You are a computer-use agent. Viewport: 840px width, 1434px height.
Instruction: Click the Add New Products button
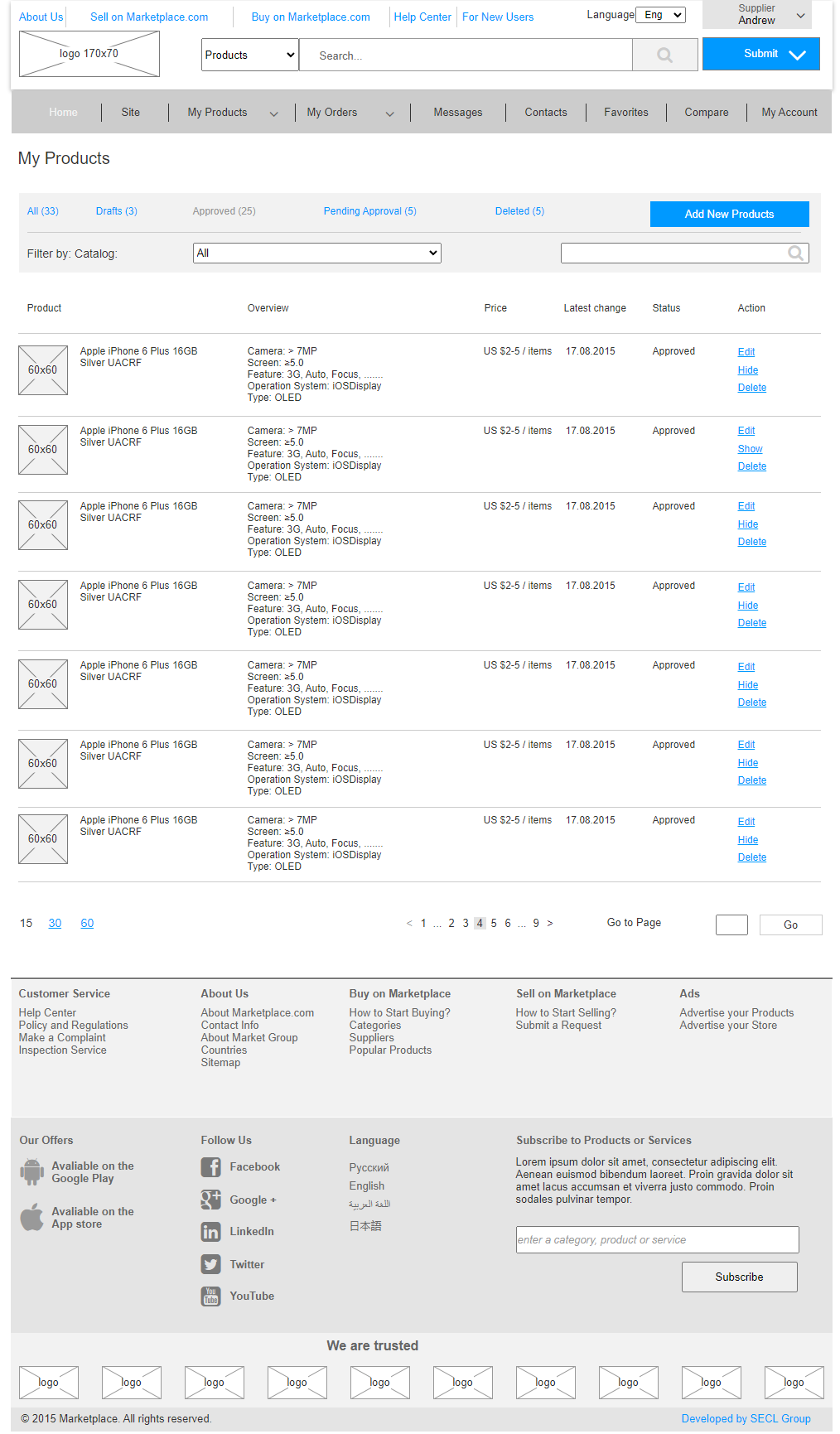click(x=729, y=214)
